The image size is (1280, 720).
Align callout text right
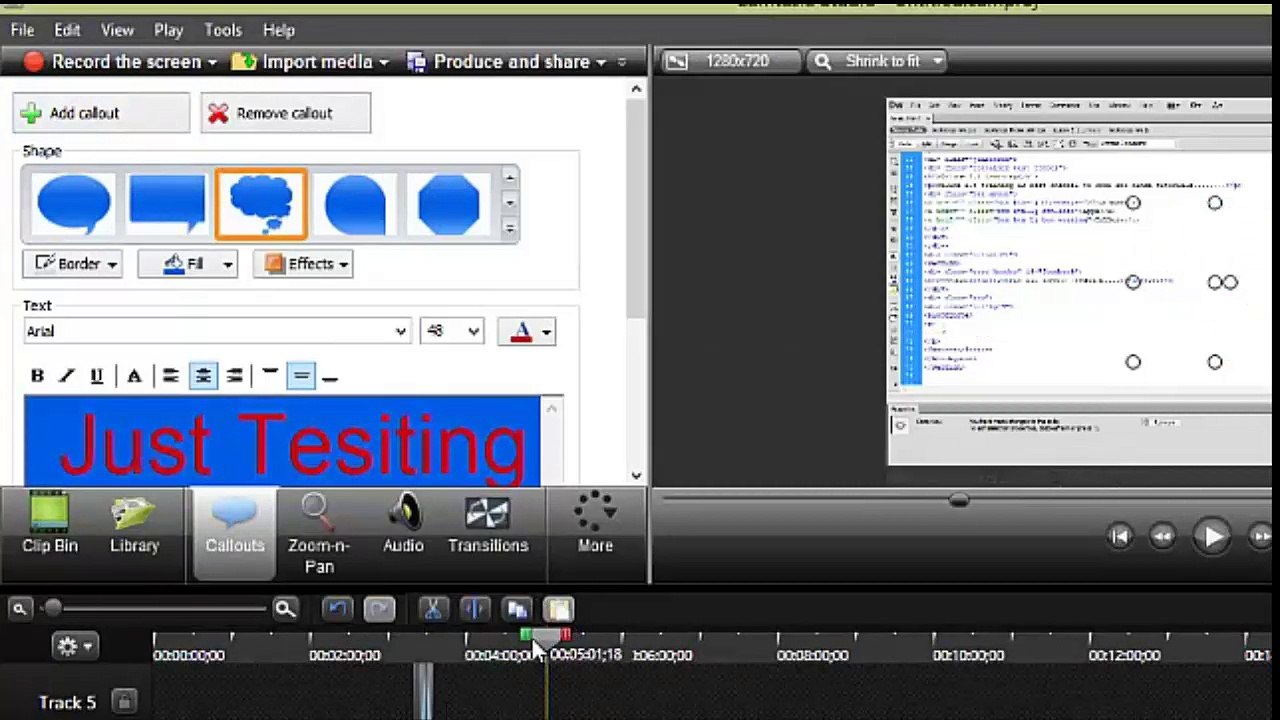click(x=234, y=375)
